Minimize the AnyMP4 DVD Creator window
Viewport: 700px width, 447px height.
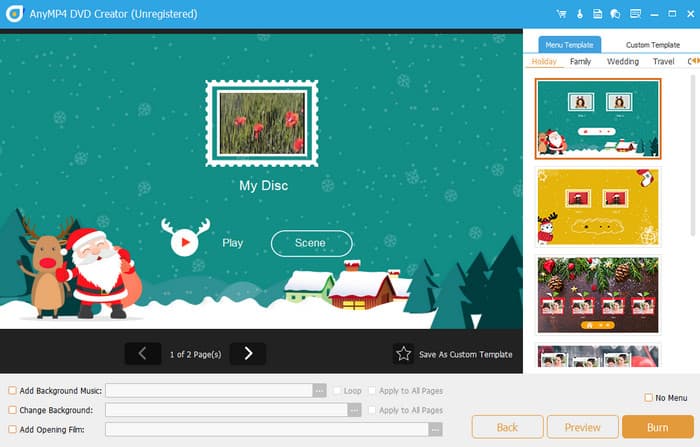tap(654, 14)
